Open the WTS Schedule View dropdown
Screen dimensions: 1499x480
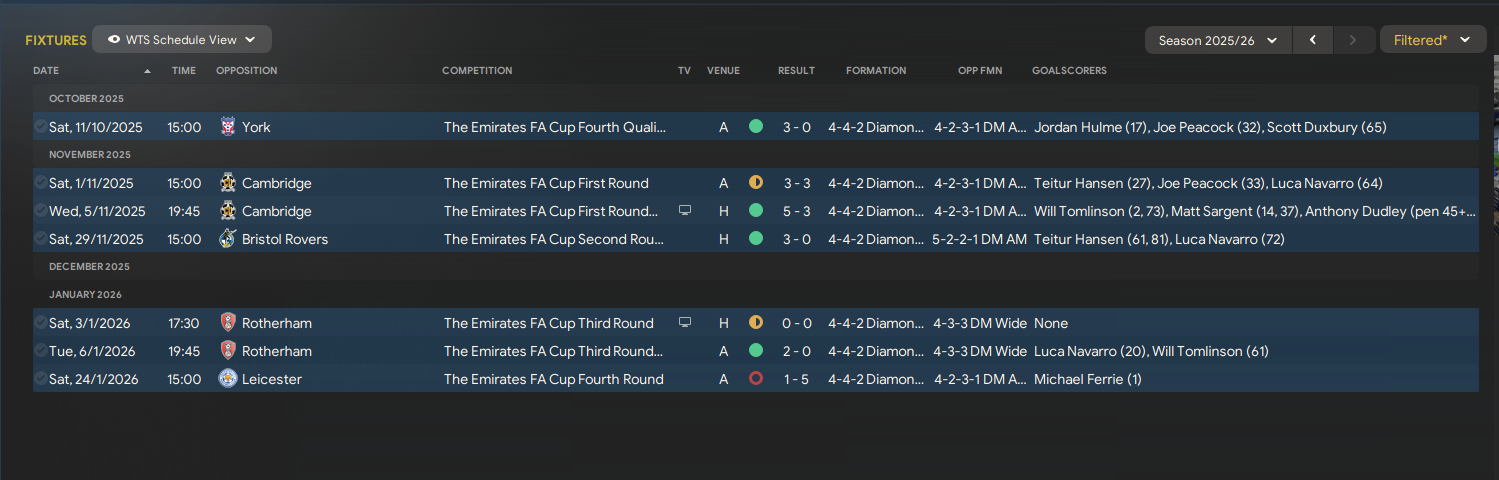coord(182,40)
